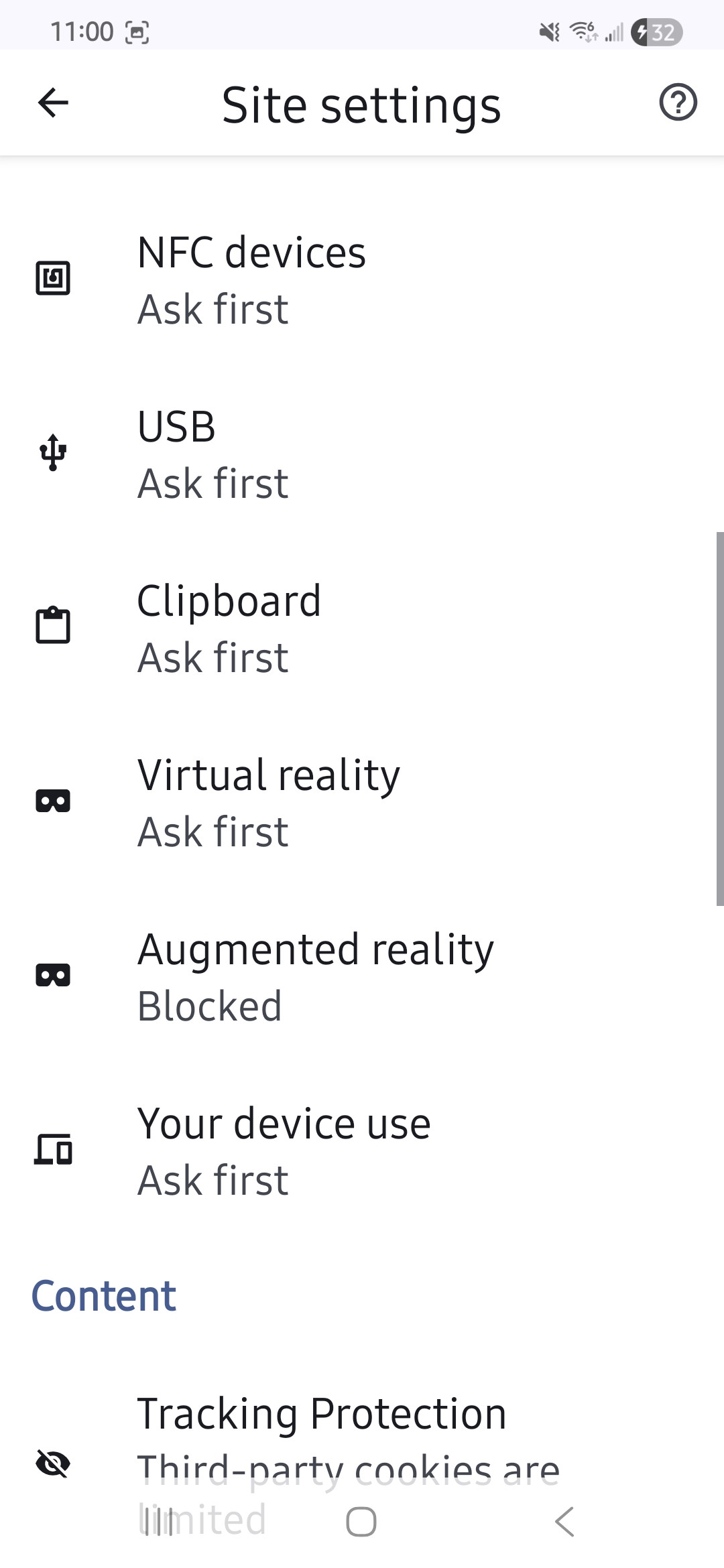Open USB permission setting
The image size is (724, 1568).
point(362,454)
